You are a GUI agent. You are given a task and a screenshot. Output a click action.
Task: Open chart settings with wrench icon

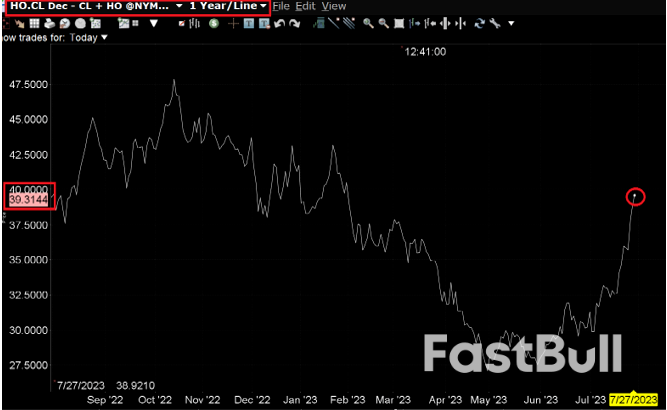coord(494,23)
